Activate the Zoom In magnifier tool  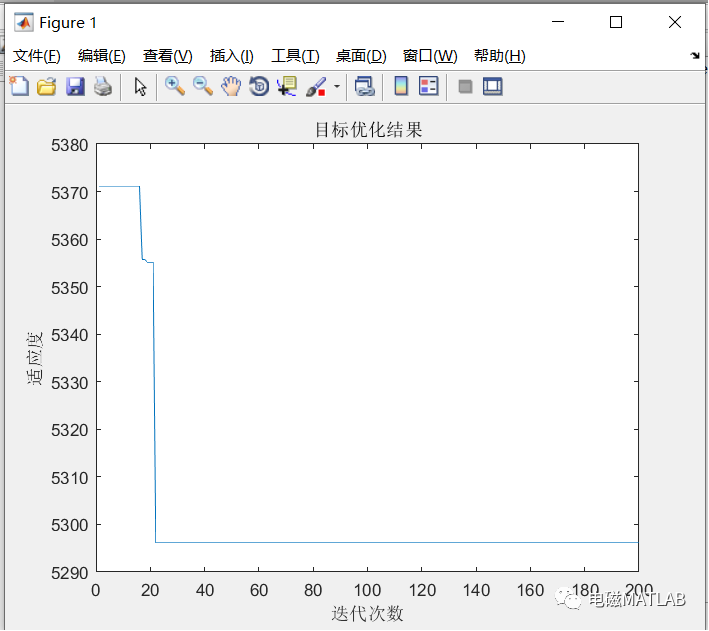pos(175,86)
